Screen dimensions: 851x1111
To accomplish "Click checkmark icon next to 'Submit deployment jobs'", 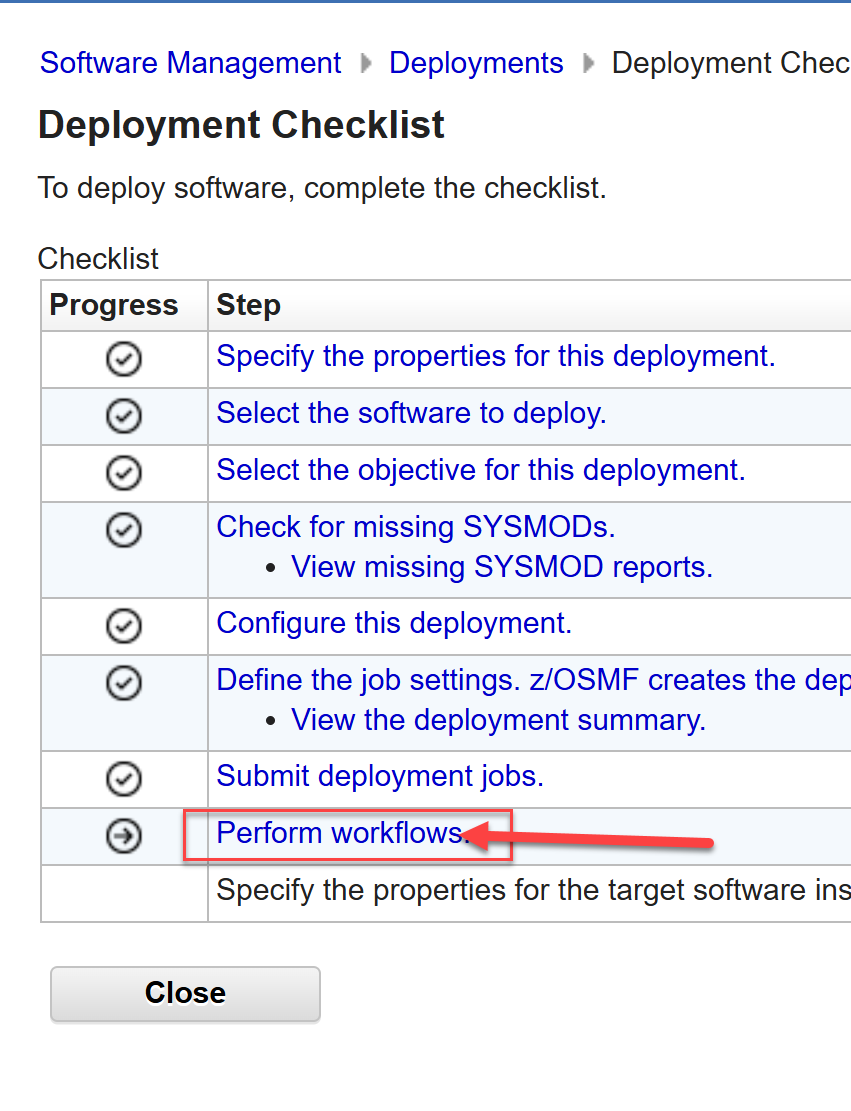I will (123, 779).
